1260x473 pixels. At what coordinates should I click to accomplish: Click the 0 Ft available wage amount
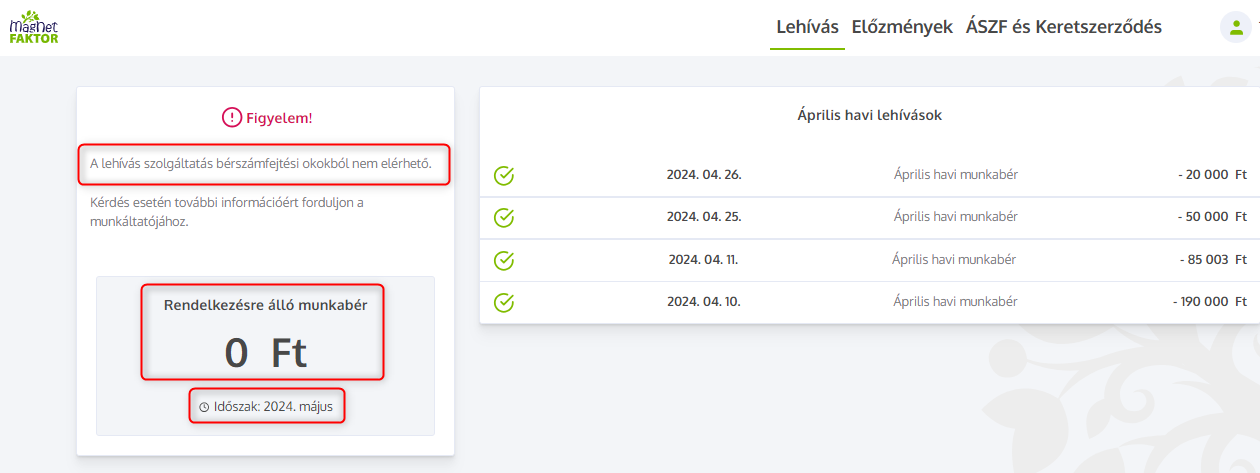265,352
